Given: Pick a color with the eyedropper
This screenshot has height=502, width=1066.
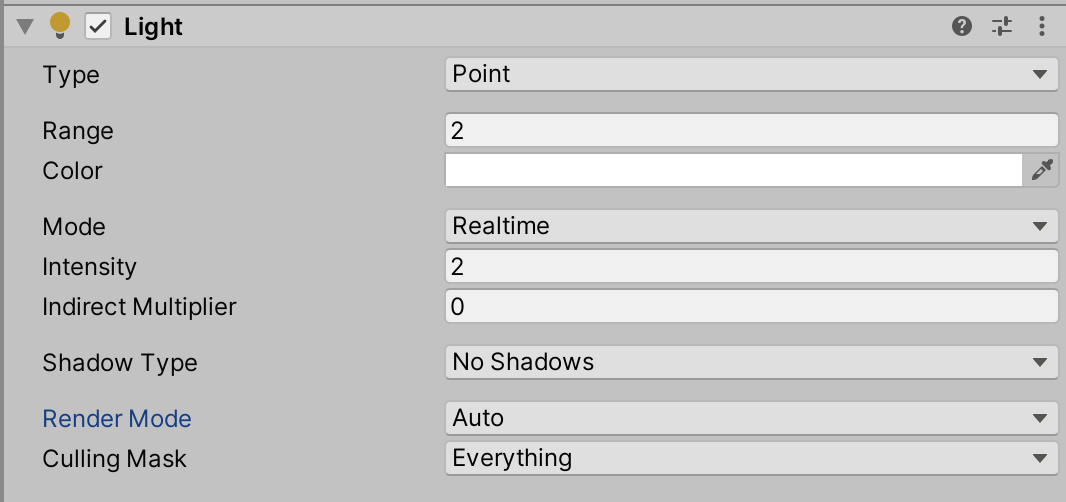Looking at the screenshot, I should point(1042,171).
